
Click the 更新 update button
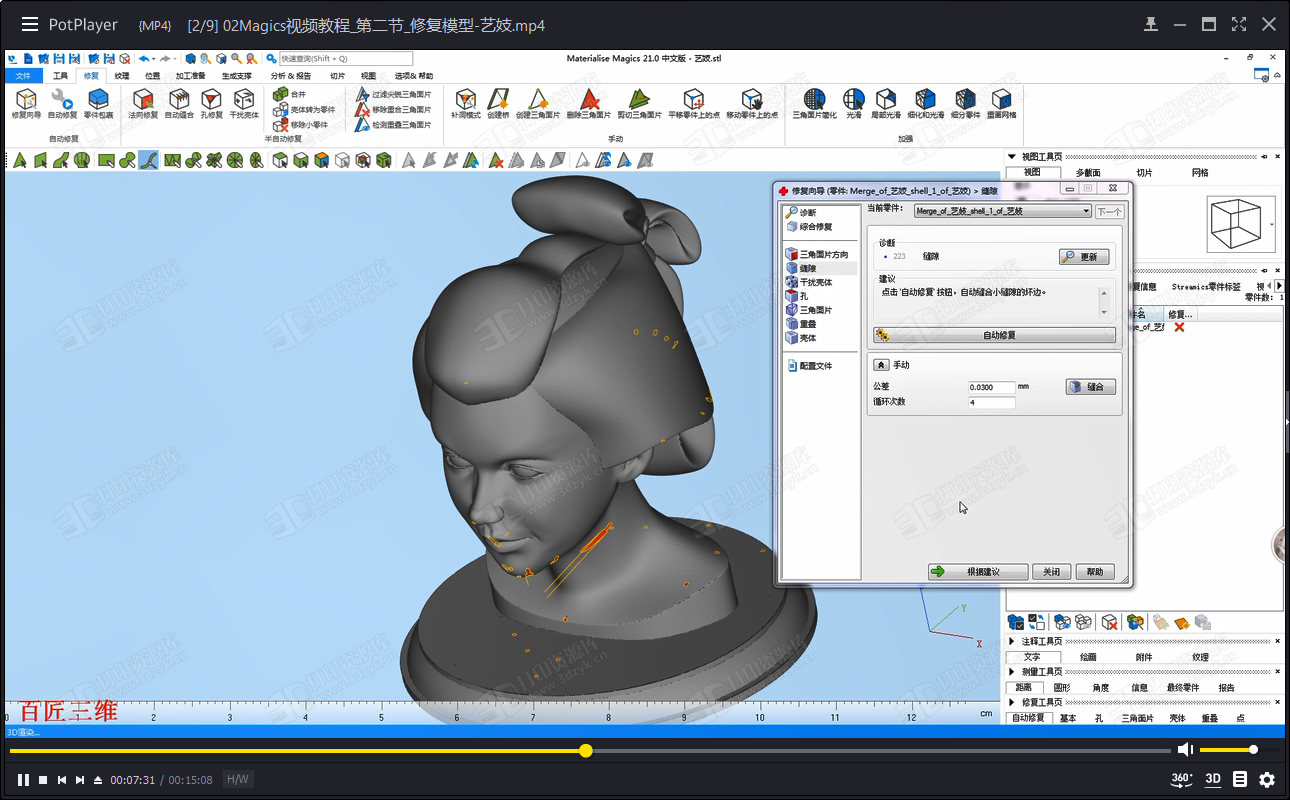[1084, 257]
